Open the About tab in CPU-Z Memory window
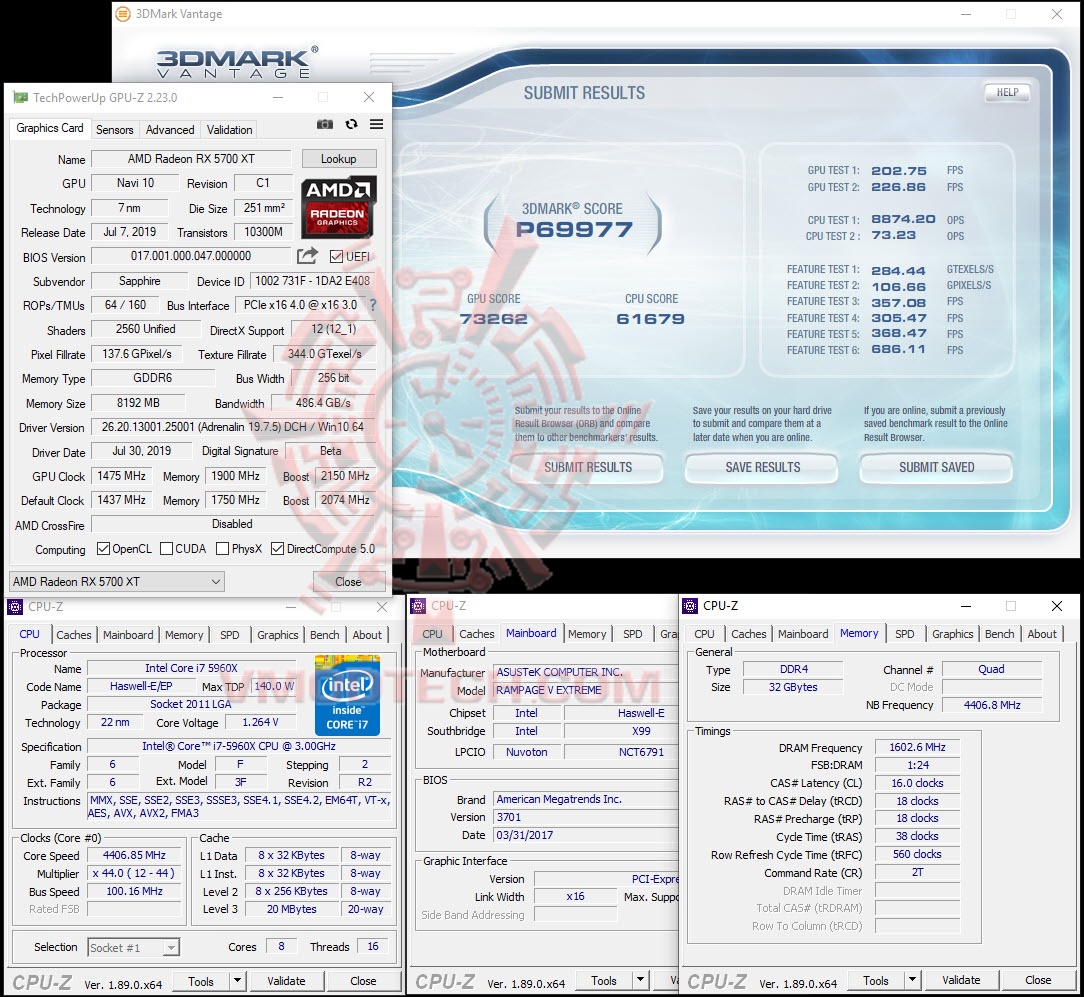This screenshot has height=997, width=1084. [1042, 634]
